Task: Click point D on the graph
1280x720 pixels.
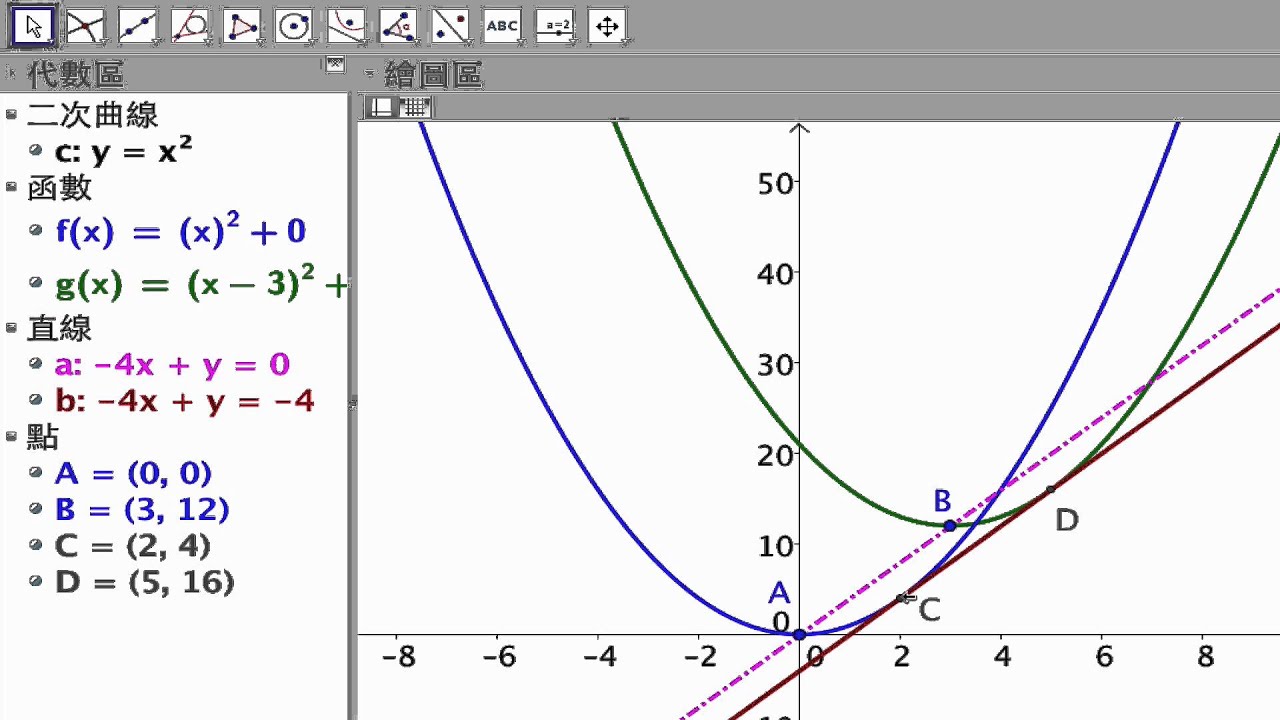Action: click(x=1050, y=490)
